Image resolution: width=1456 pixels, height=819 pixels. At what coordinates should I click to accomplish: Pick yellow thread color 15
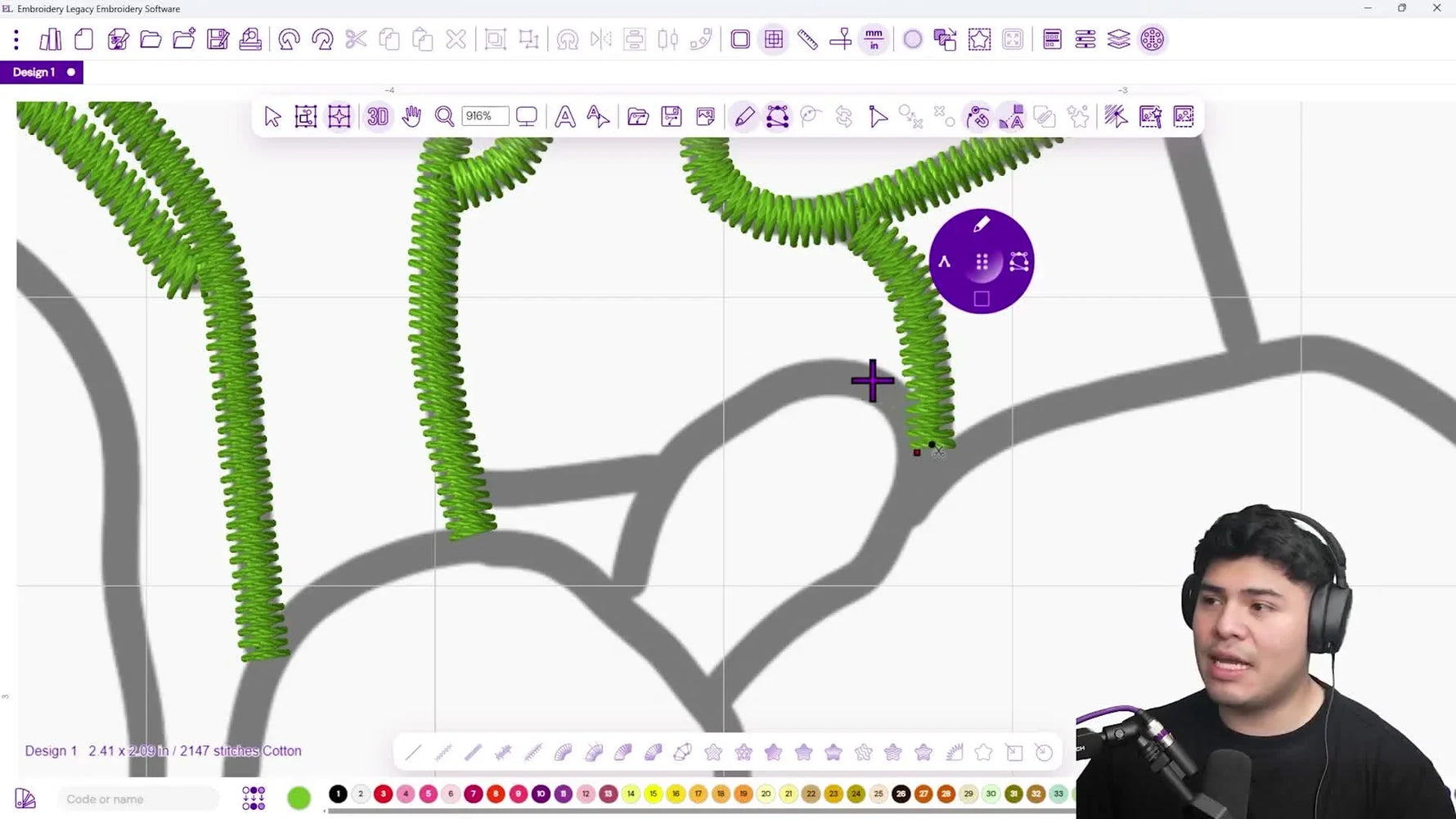tap(653, 794)
